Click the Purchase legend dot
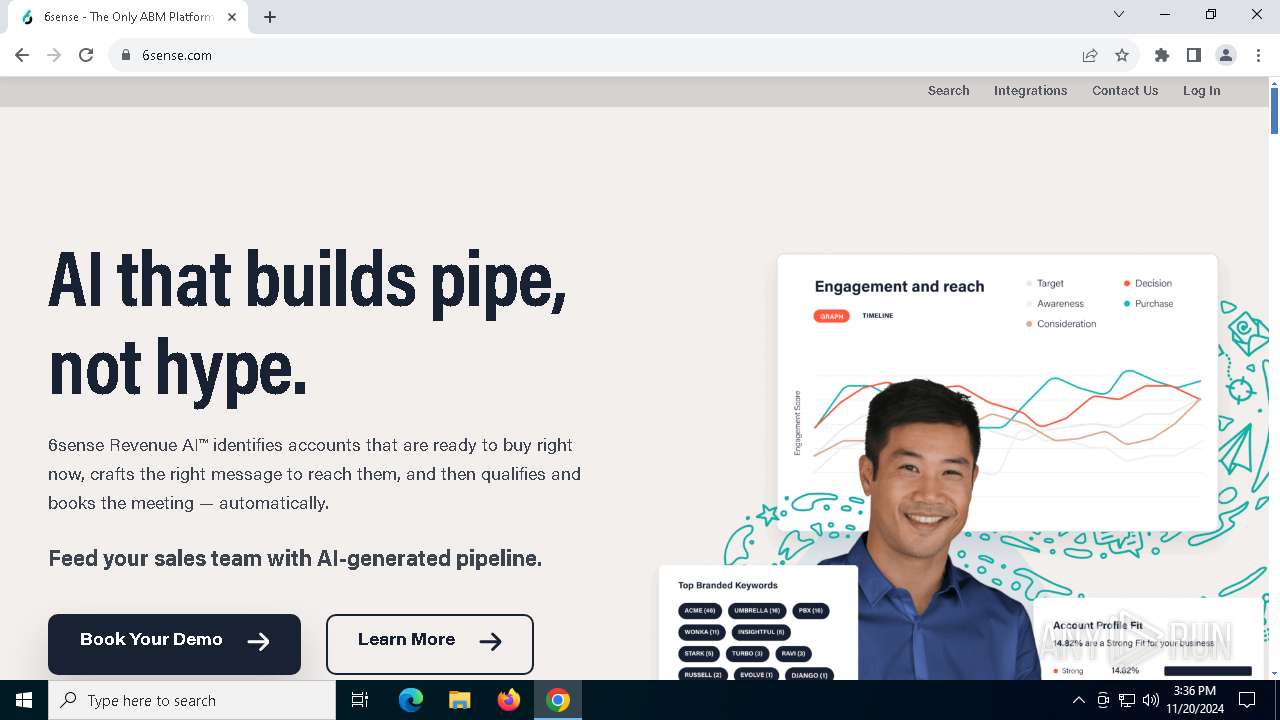This screenshot has height=720, width=1280. (1127, 304)
